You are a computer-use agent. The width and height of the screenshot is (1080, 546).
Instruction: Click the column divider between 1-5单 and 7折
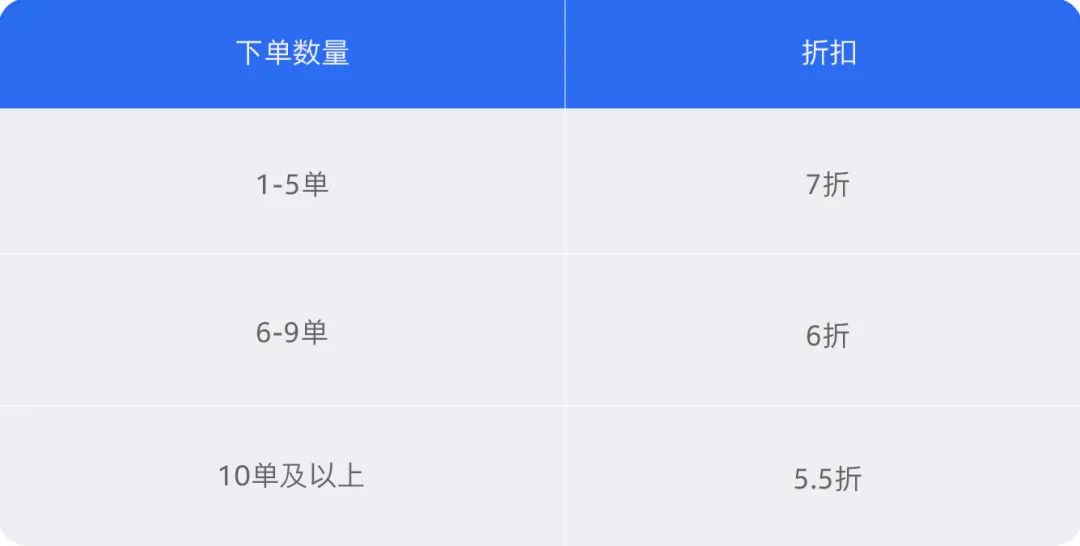pos(565,181)
